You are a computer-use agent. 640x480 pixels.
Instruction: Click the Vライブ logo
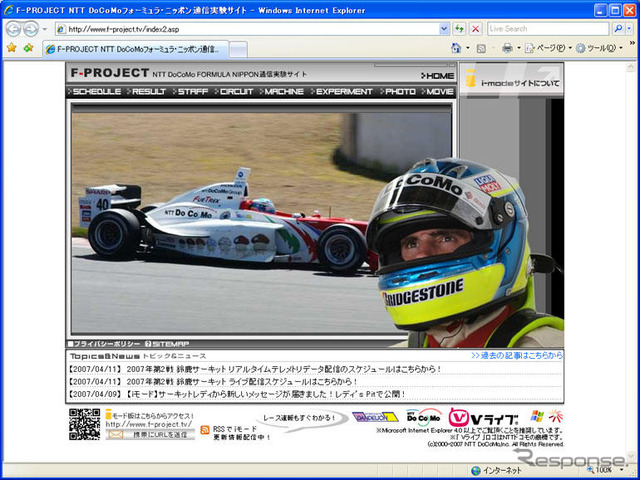483,418
